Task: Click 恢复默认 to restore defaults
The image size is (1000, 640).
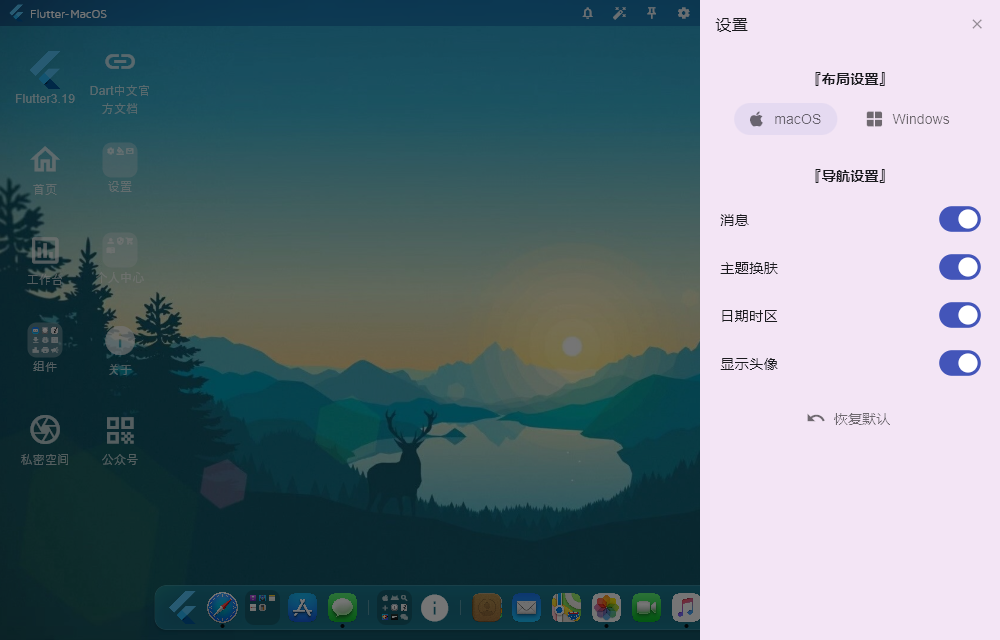Action: pos(849,419)
